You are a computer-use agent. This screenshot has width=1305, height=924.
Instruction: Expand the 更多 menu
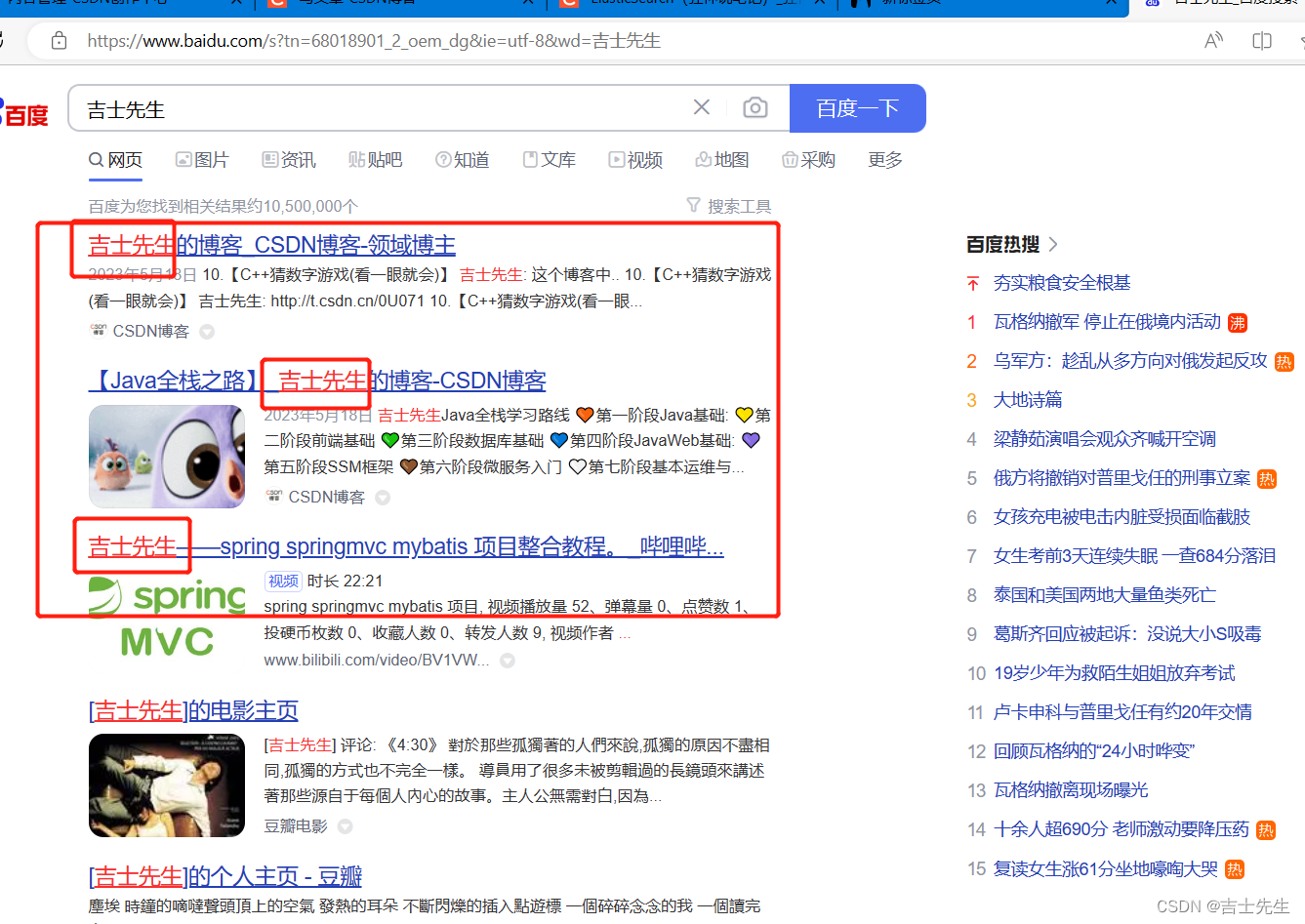click(885, 160)
